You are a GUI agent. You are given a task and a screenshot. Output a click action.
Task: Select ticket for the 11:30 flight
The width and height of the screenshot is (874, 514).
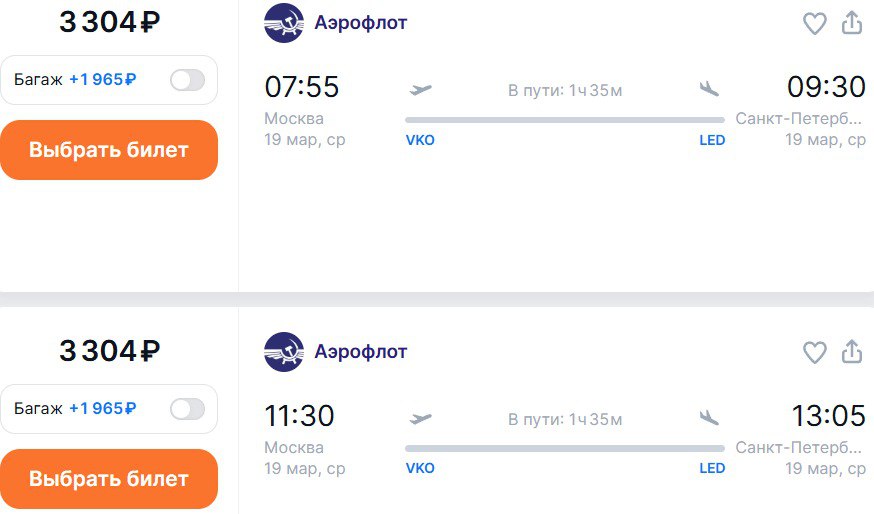tap(109, 479)
